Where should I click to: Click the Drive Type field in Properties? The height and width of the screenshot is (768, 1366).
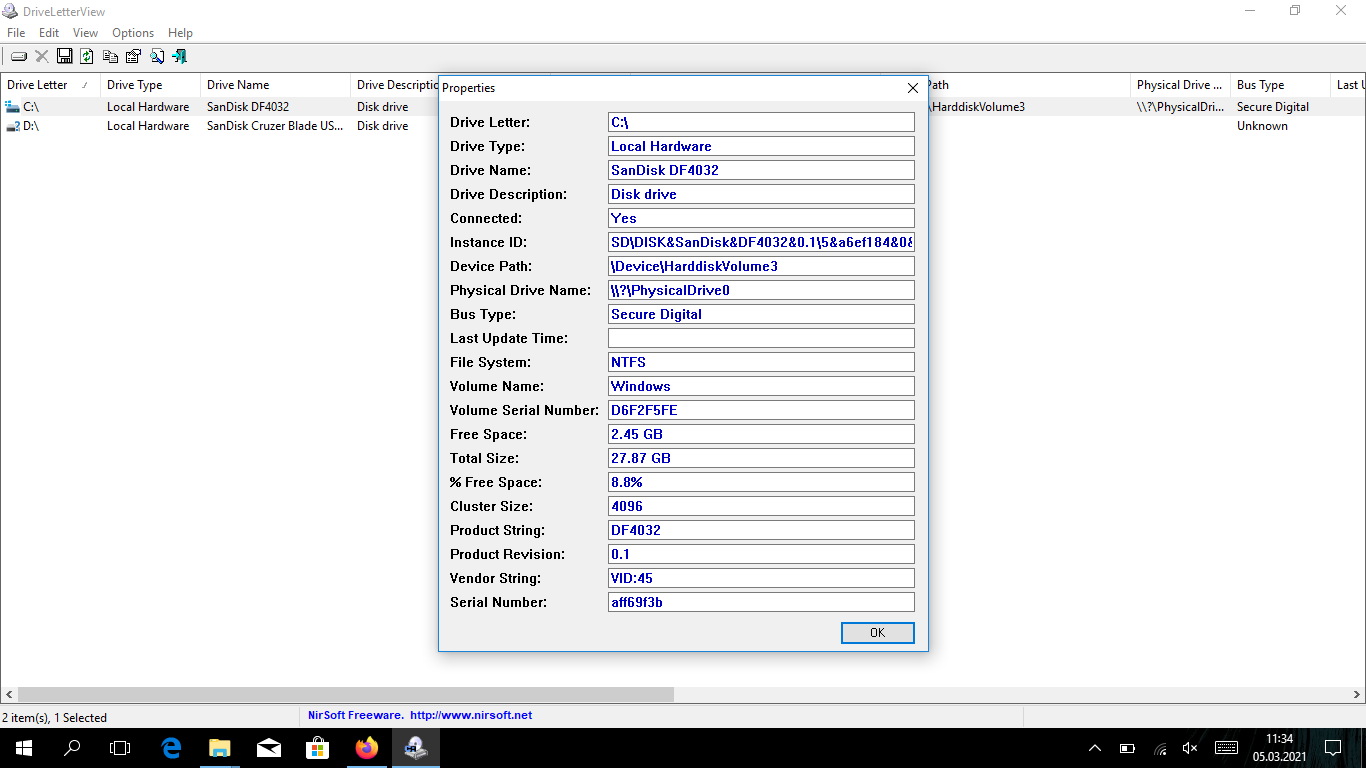tap(761, 146)
